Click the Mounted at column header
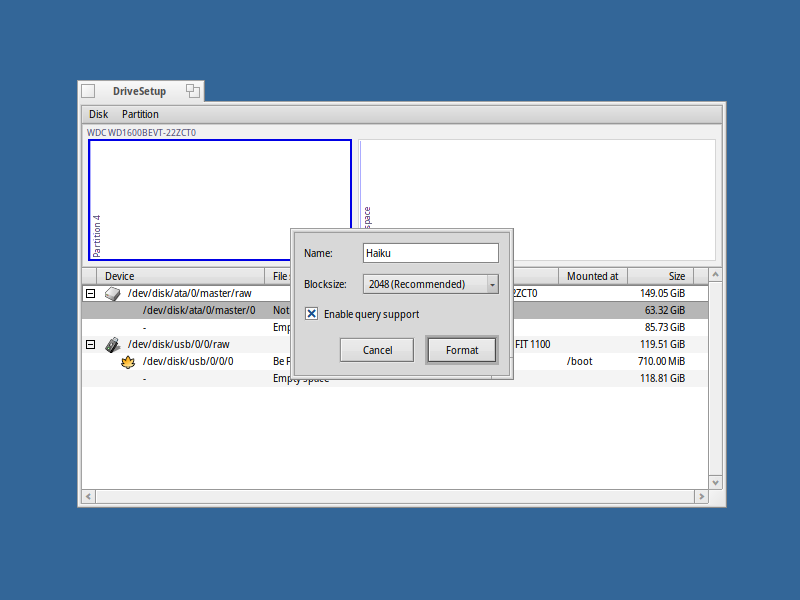This screenshot has height=600, width=800. click(593, 276)
